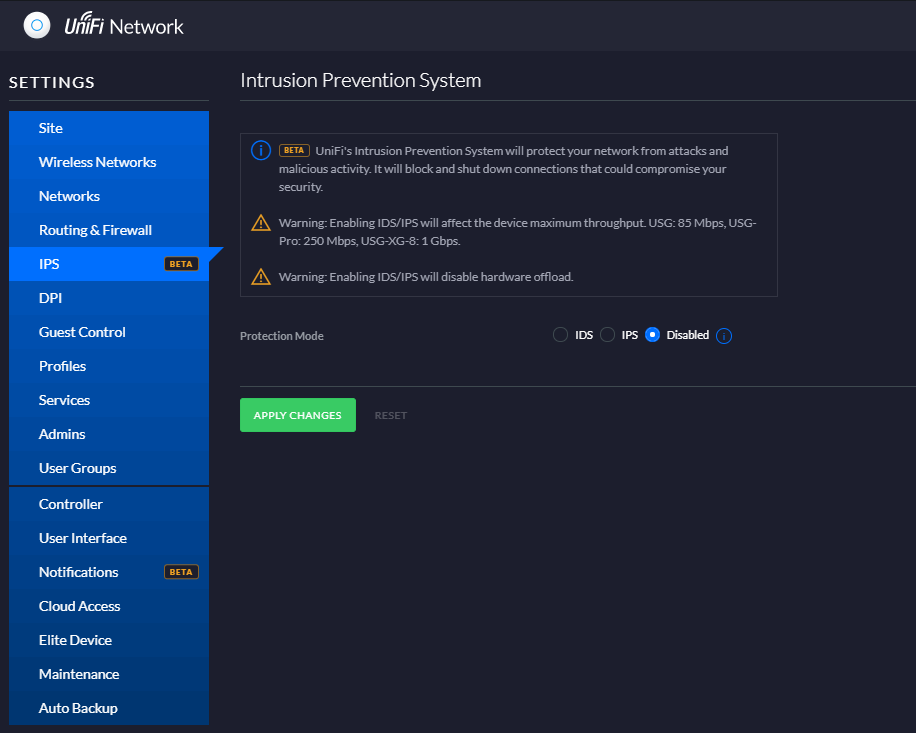Click the BETA badge next to IPS
This screenshot has height=733, width=916.
point(181,264)
